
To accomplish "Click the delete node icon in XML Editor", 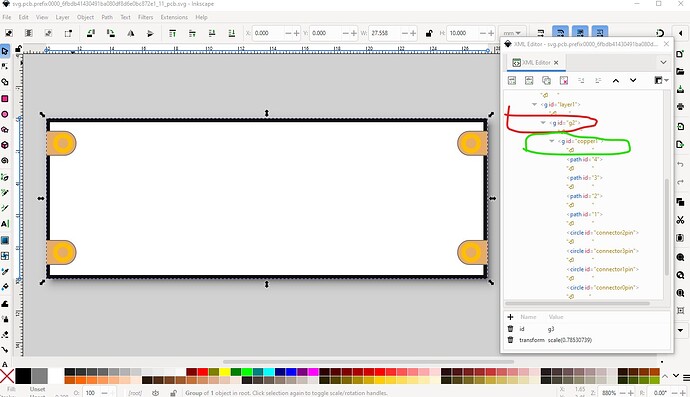I will (564, 80).
